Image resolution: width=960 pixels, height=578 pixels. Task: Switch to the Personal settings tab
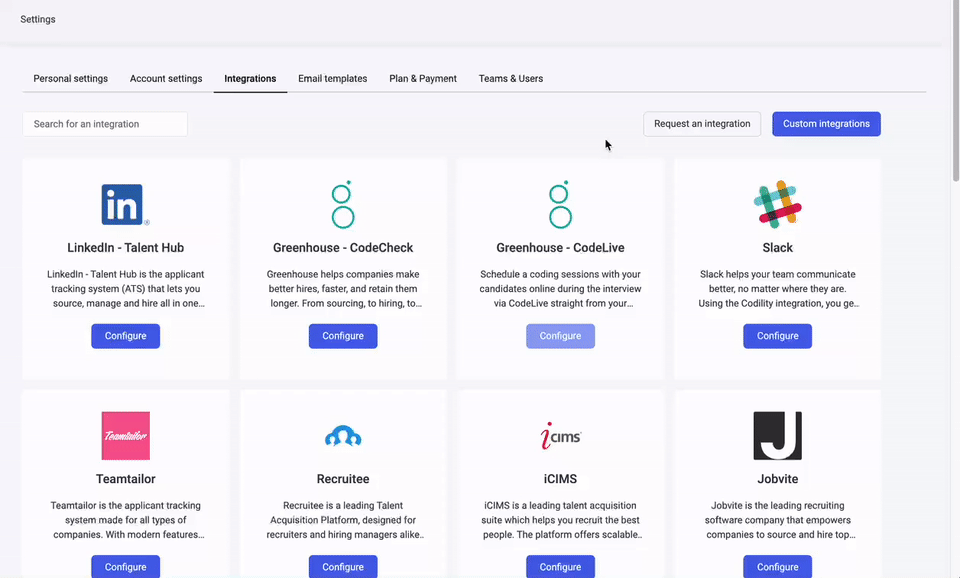click(70, 78)
